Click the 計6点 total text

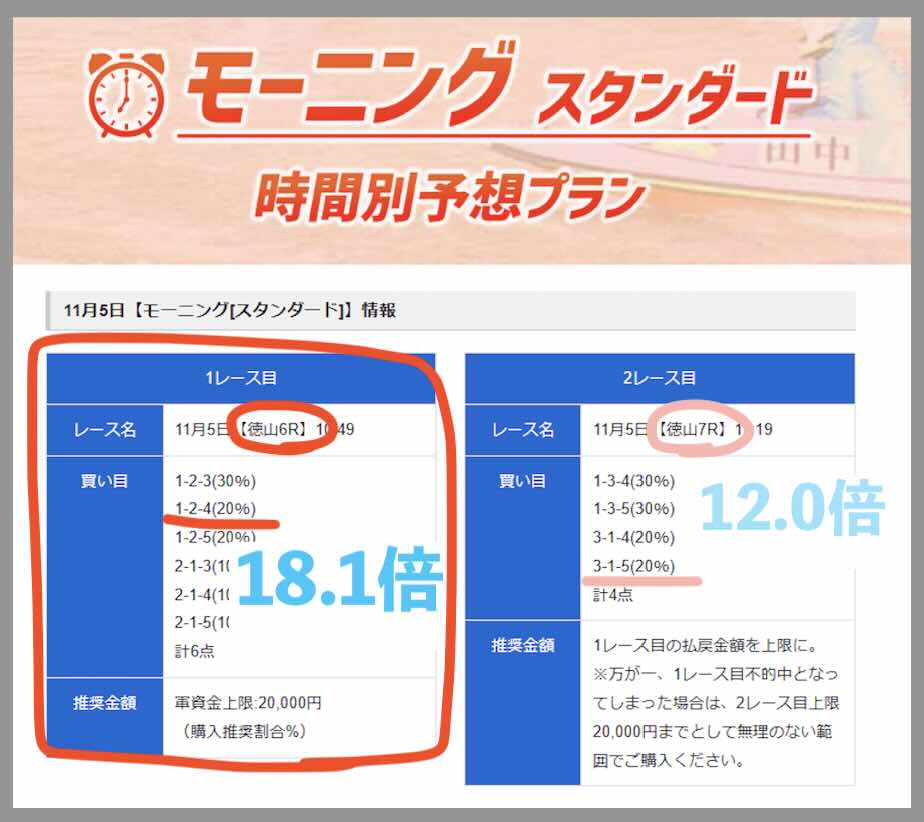point(194,651)
